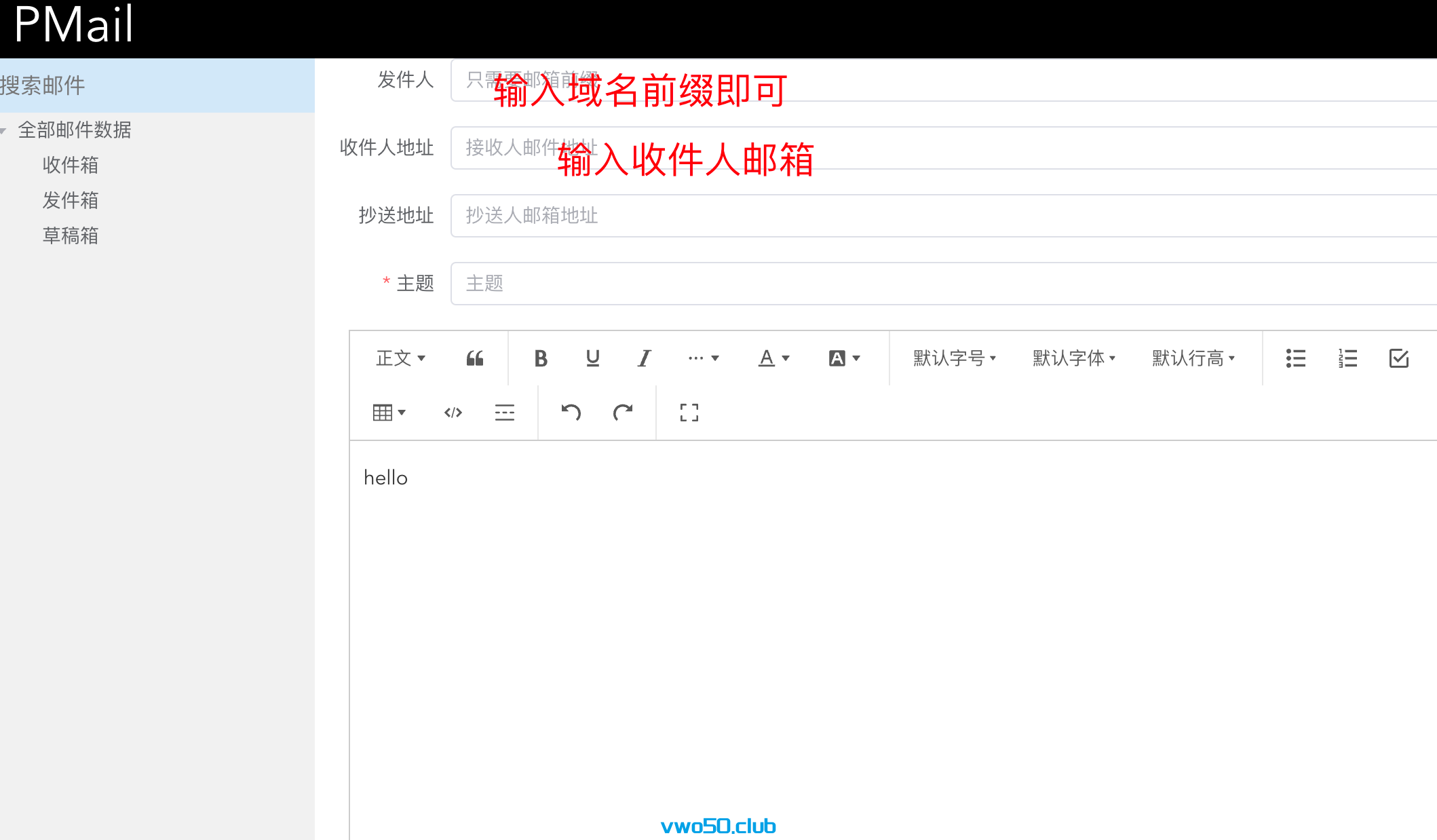
Task: Toggle bold text formatting
Action: [540, 358]
